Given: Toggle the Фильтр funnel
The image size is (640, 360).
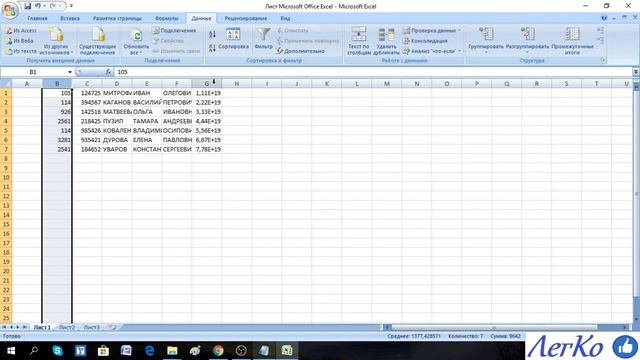Looking at the screenshot, I should tap(263, 39).
